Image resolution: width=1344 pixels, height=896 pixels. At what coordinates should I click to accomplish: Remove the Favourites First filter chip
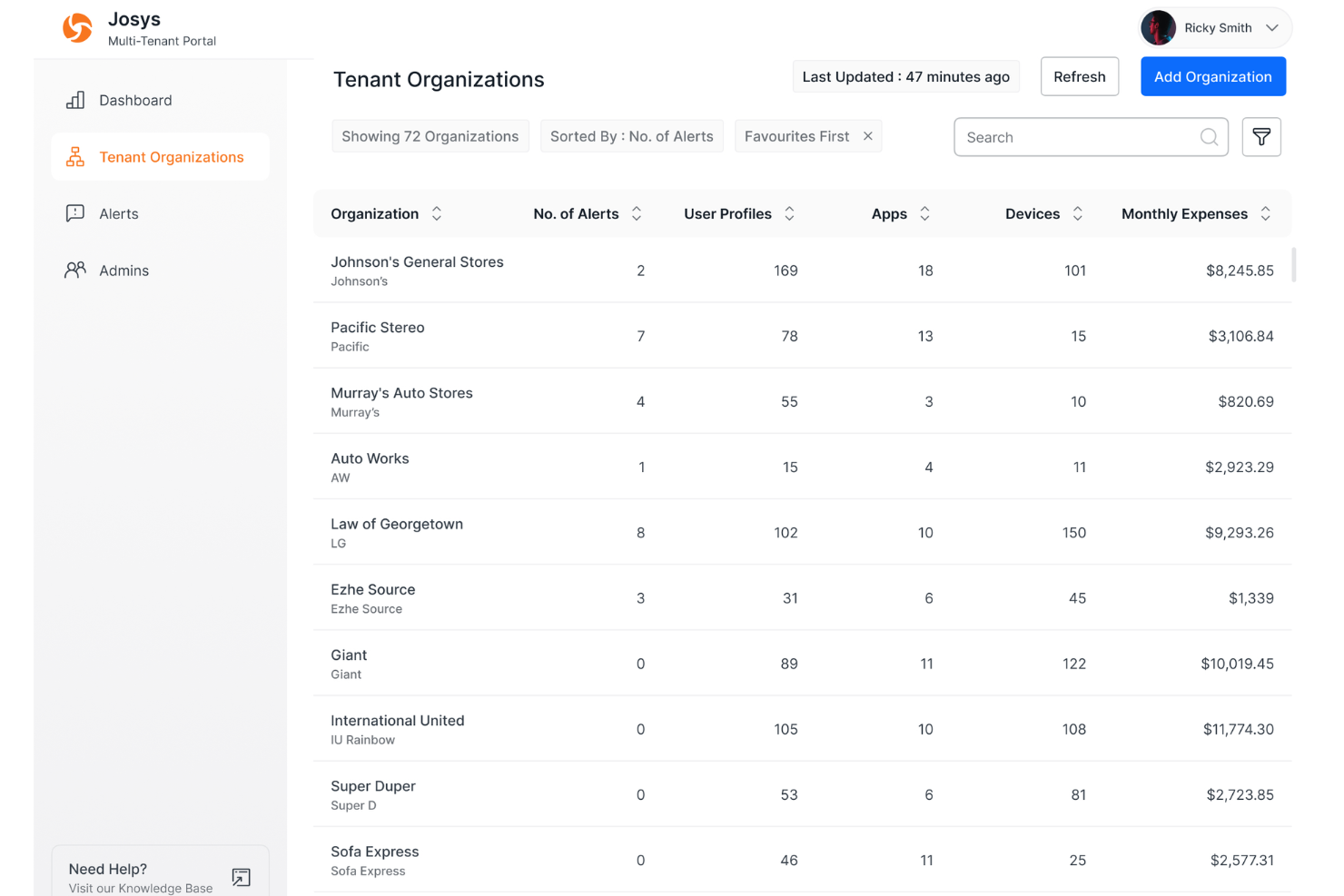(x=867, y=136)
